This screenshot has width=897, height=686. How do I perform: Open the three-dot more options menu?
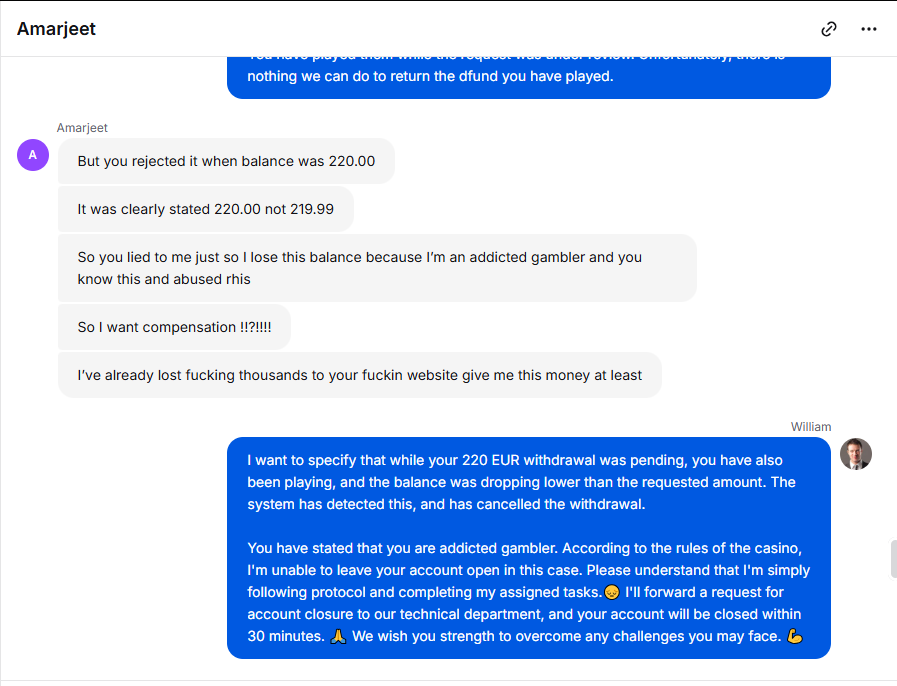point(868,29)
